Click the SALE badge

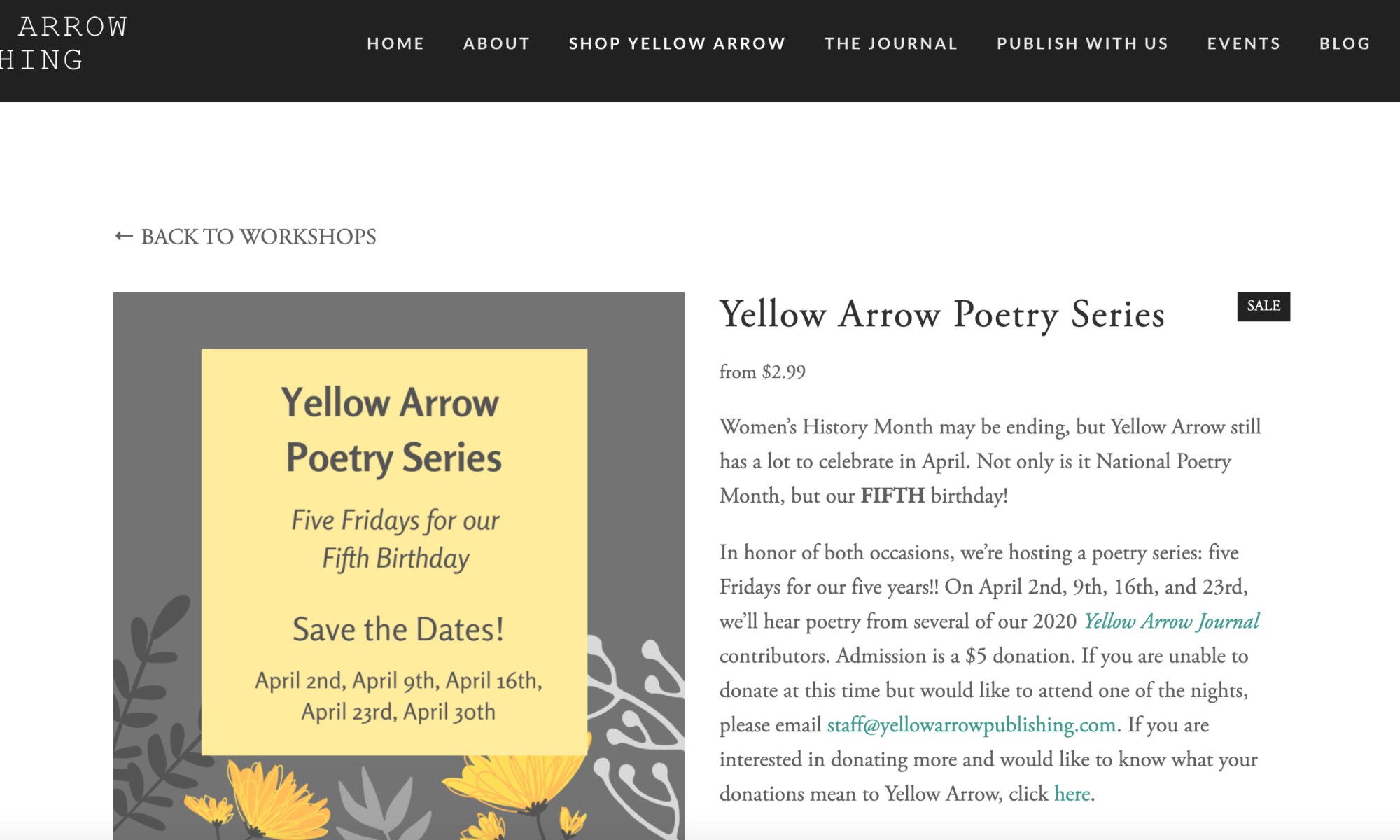[1263, 307]
